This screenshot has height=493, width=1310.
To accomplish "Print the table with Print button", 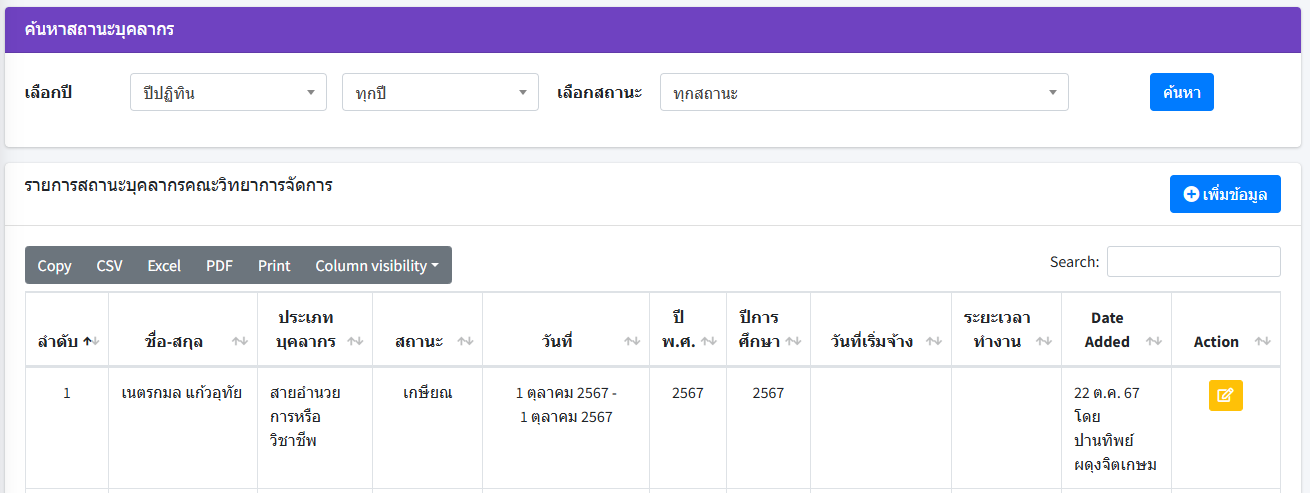I will (274, 265).
